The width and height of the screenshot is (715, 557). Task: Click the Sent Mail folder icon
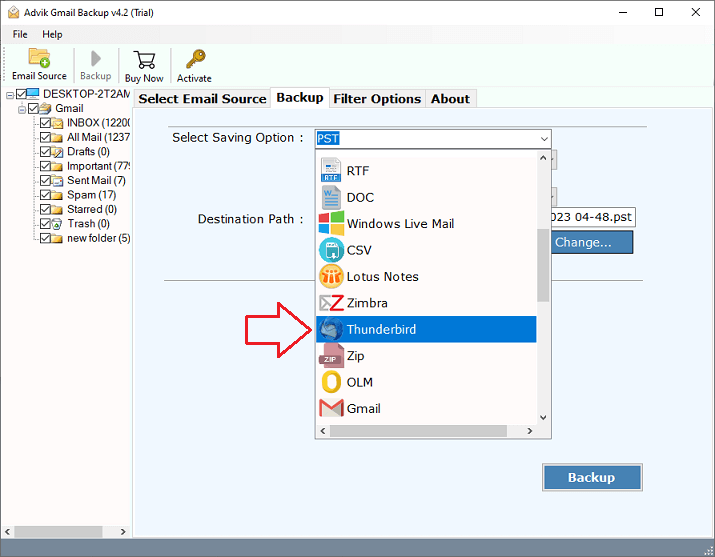pos(57,181)
